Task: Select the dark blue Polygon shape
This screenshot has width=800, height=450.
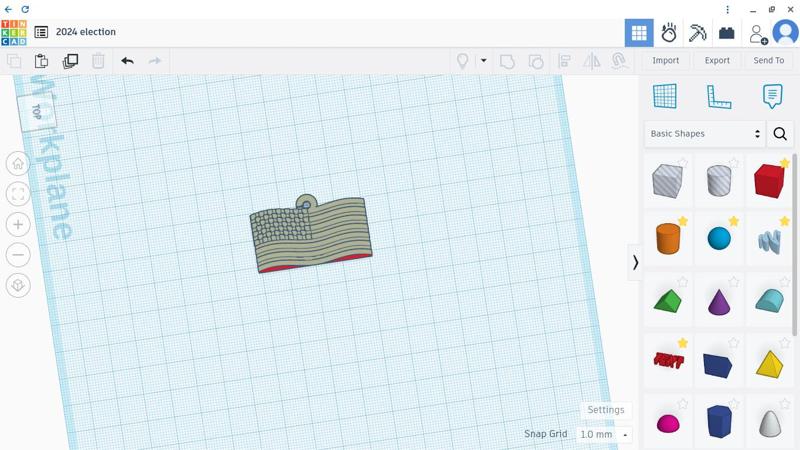Action: (719, 421)
